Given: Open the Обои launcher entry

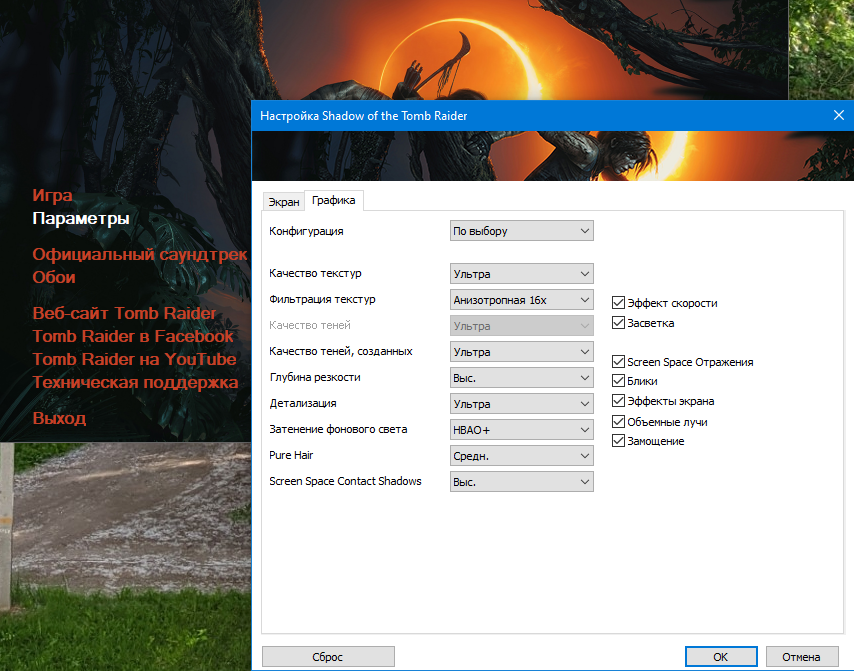Looking at the screenshot, I should tap(53, 277).
